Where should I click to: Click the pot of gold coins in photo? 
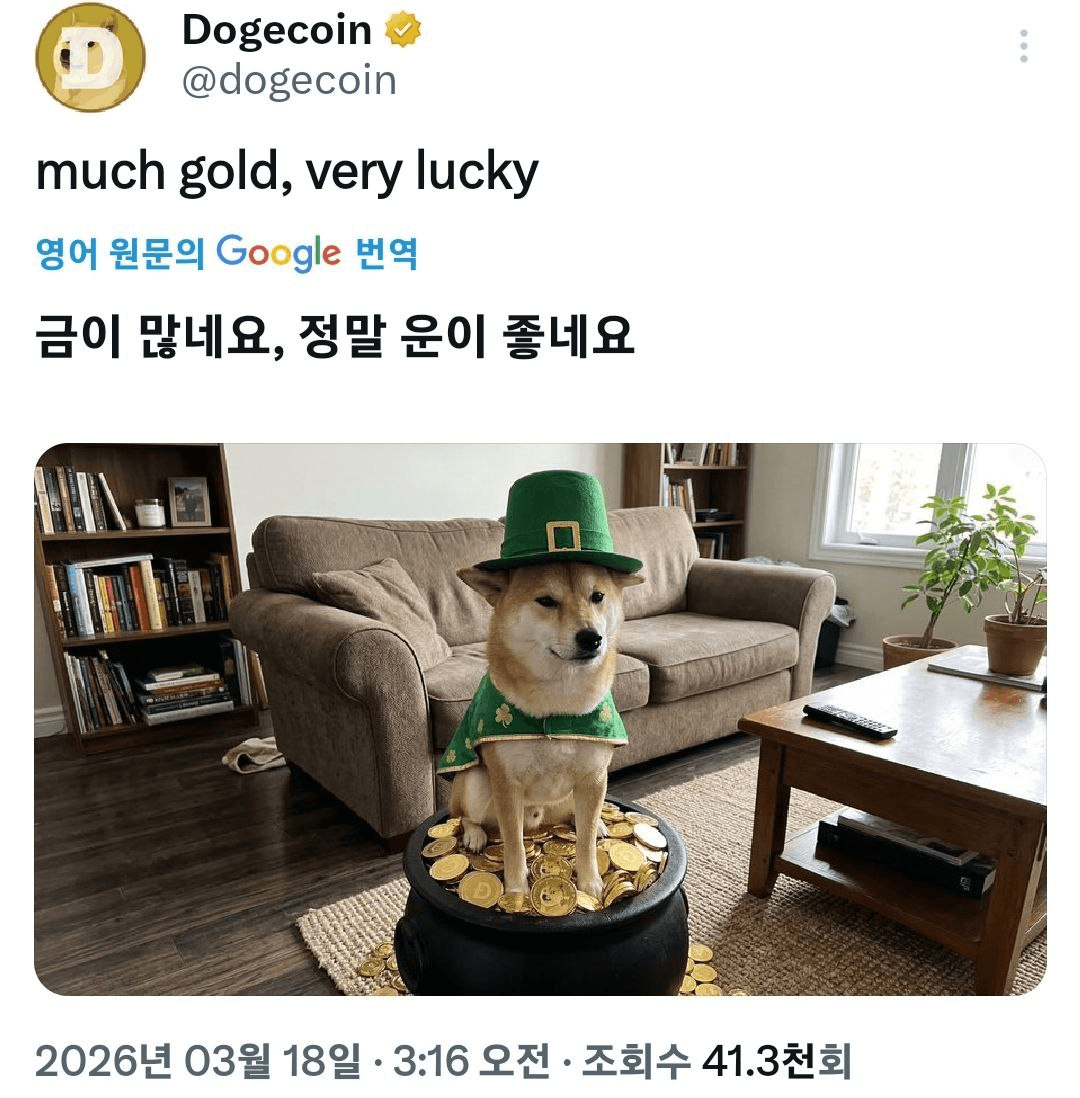tap(541, 903)
